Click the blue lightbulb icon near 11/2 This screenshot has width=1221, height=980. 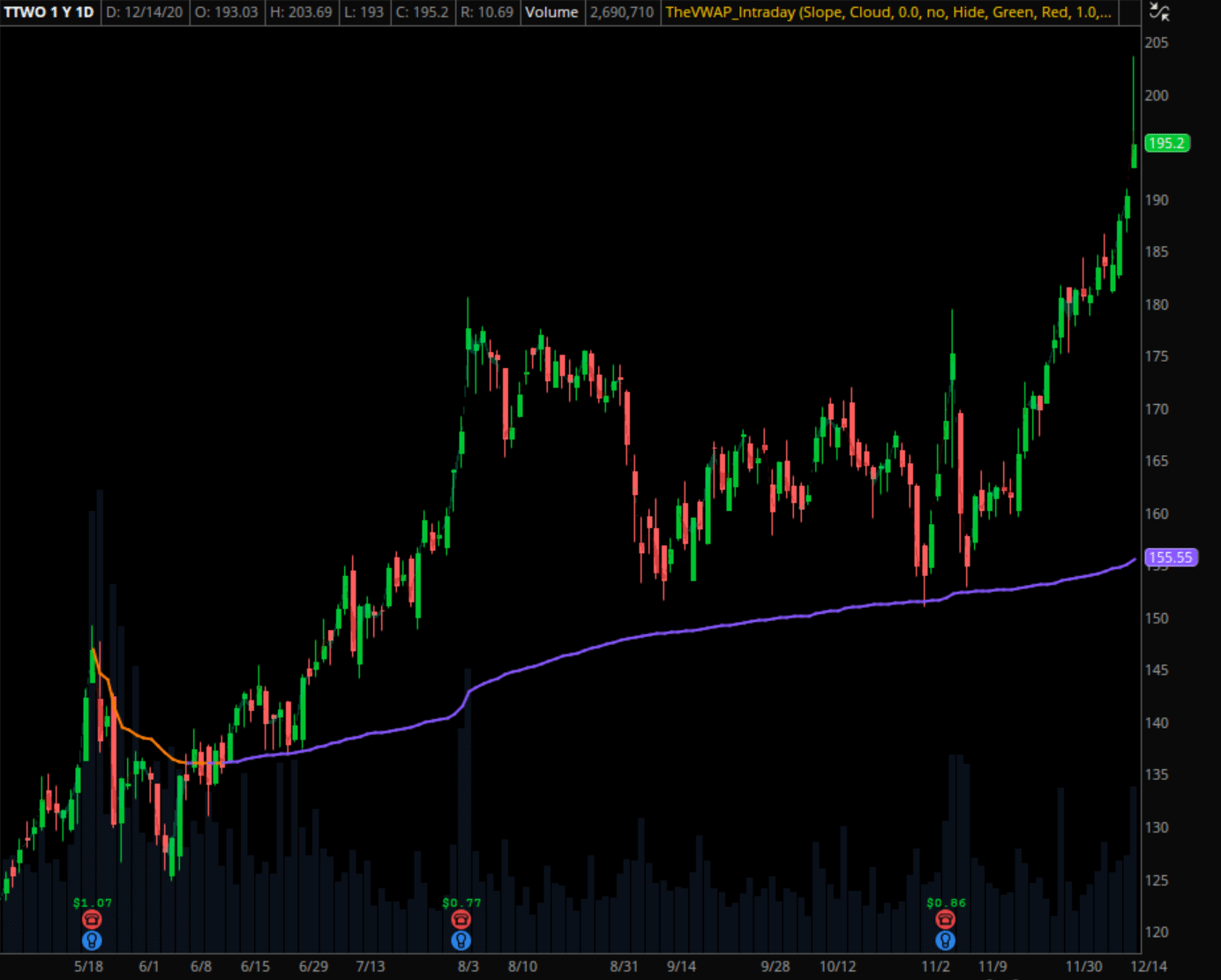click(946, 941)
